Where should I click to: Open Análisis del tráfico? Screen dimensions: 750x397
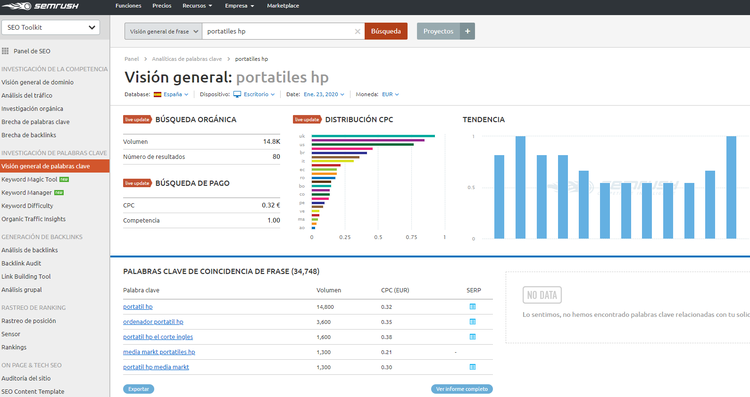click(27, 95)
